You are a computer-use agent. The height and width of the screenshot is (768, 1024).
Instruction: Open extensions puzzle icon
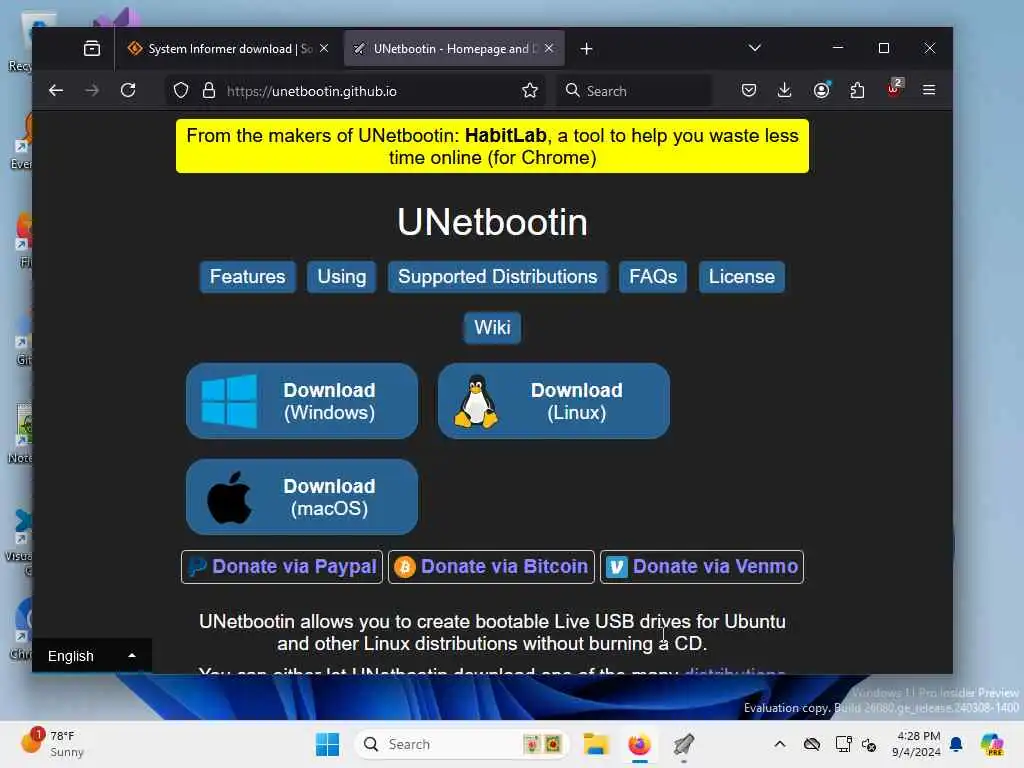pos(857,90)
